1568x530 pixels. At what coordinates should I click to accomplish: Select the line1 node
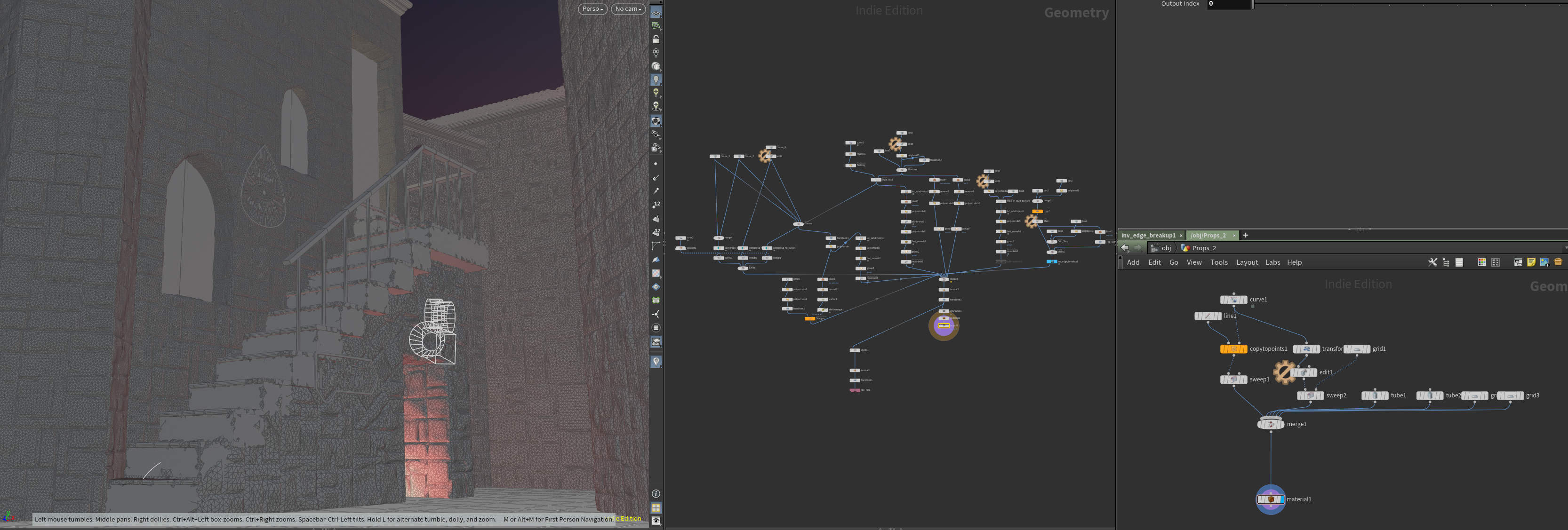point(1208,316)
